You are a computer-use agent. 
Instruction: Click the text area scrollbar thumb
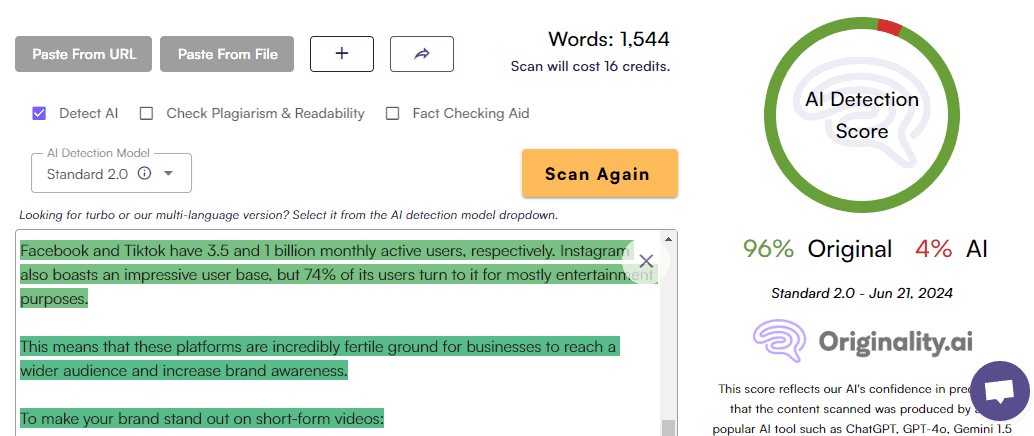669,427
